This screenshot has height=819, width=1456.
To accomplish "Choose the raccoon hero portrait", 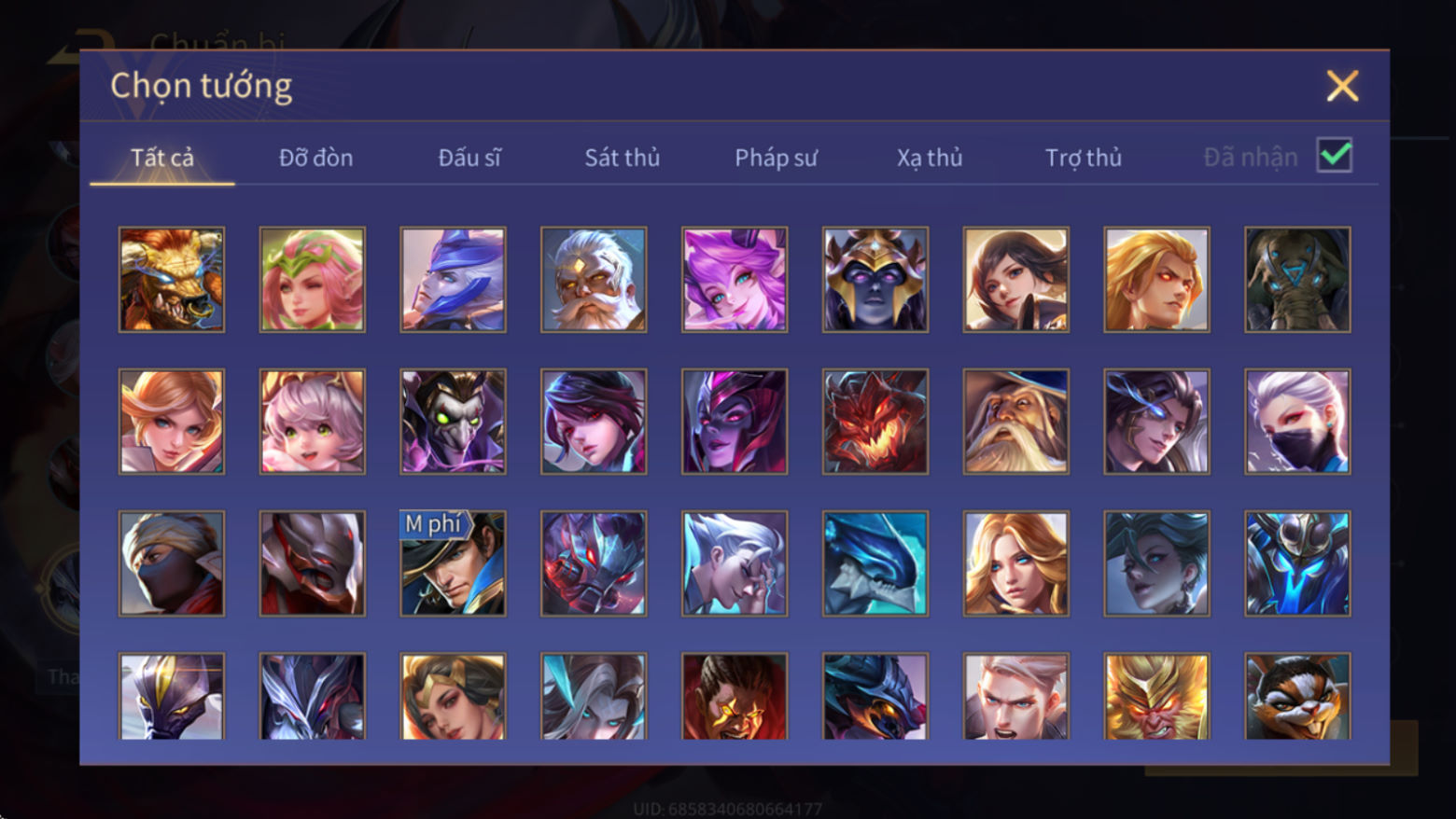I will point(1297,696).
